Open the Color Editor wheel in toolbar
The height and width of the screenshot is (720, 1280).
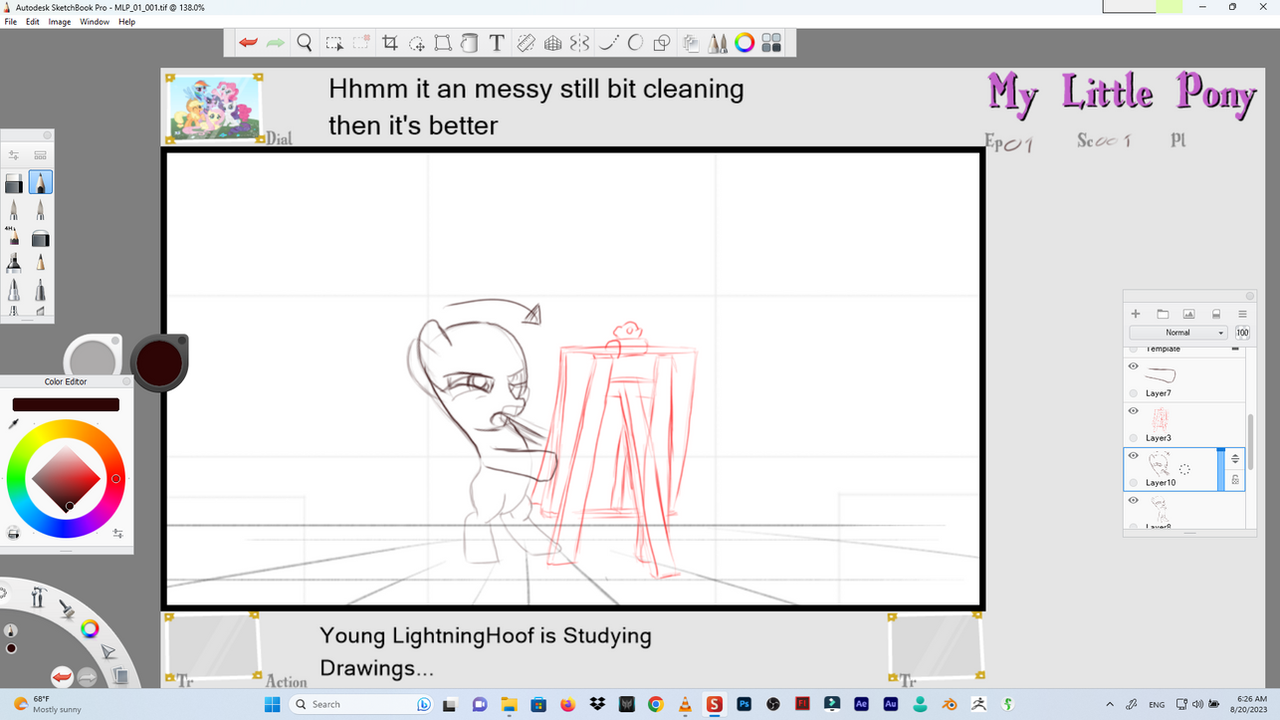[744, 43]
